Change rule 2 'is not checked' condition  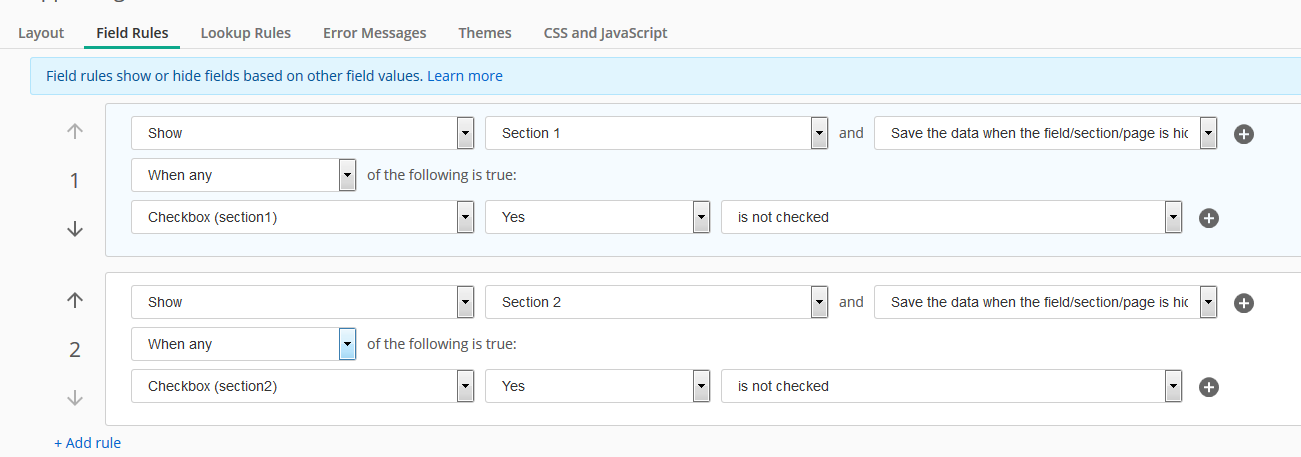point(952,386)
